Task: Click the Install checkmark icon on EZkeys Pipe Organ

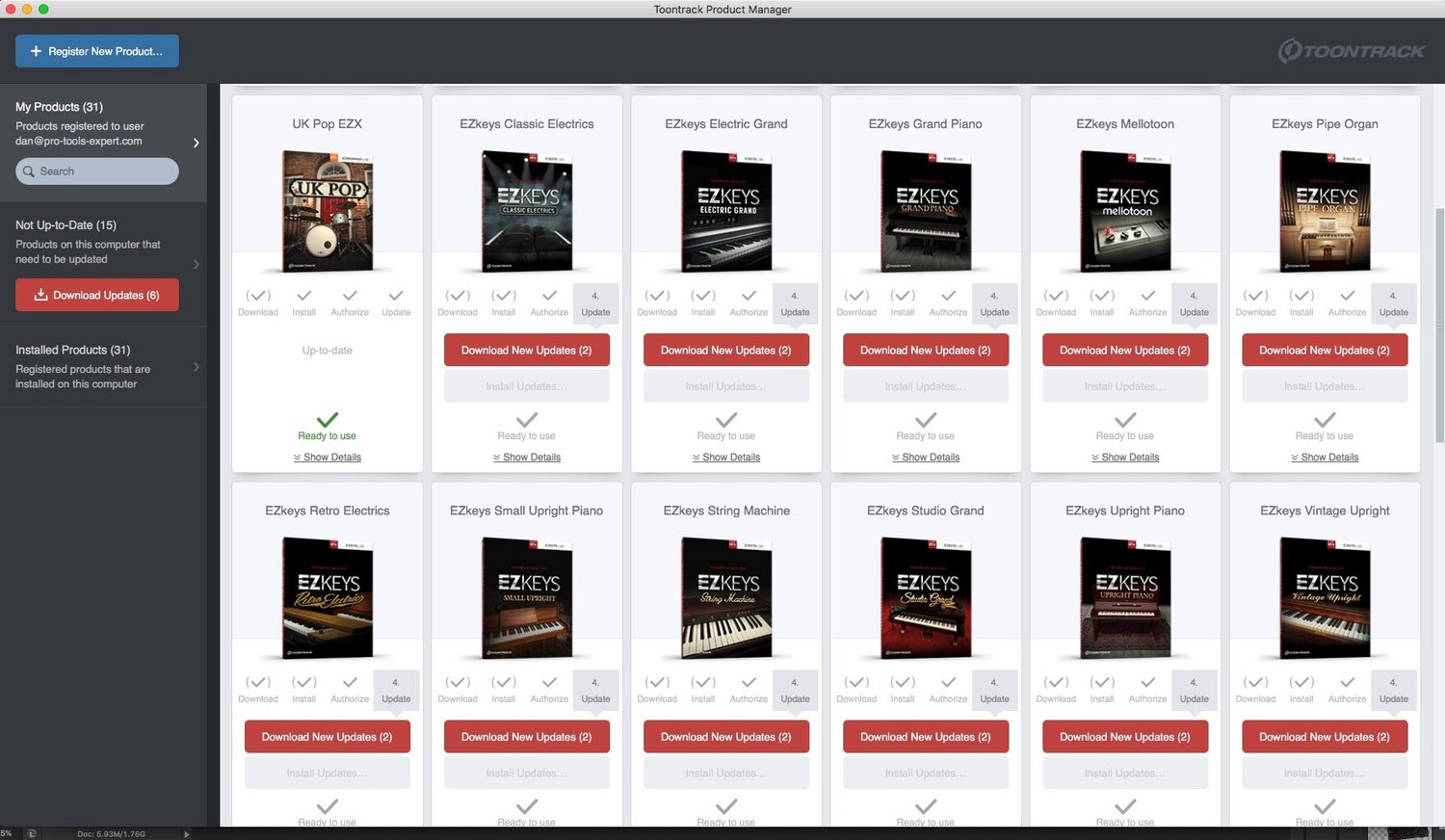Action: 1300,297
